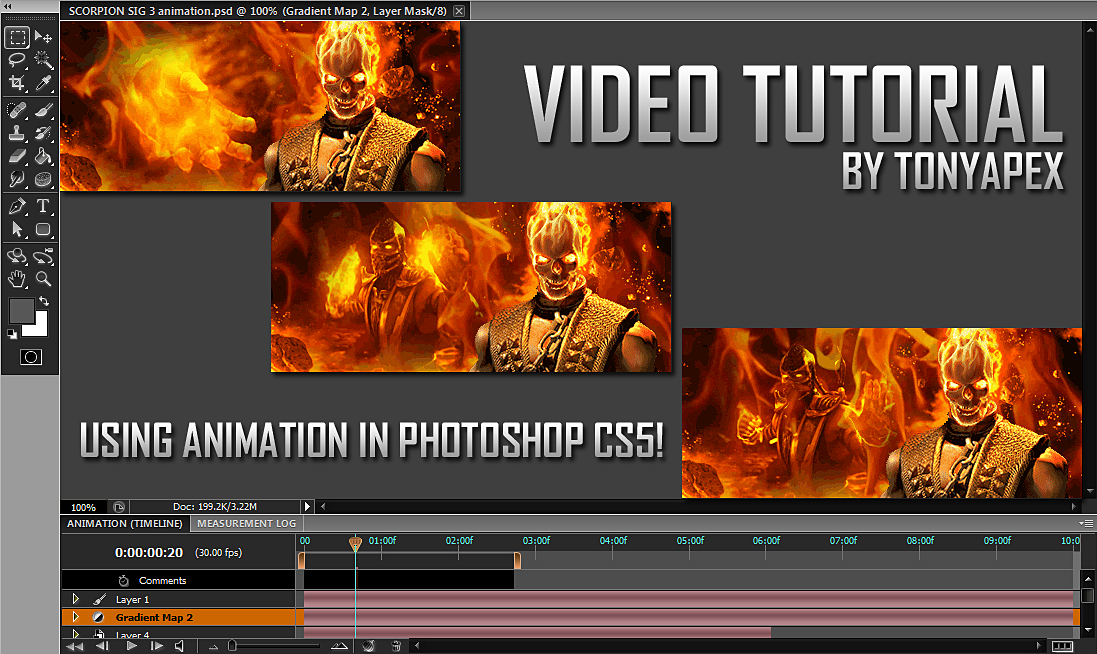
Task: Swap foreground and background colors
Action: click(43, 301)
